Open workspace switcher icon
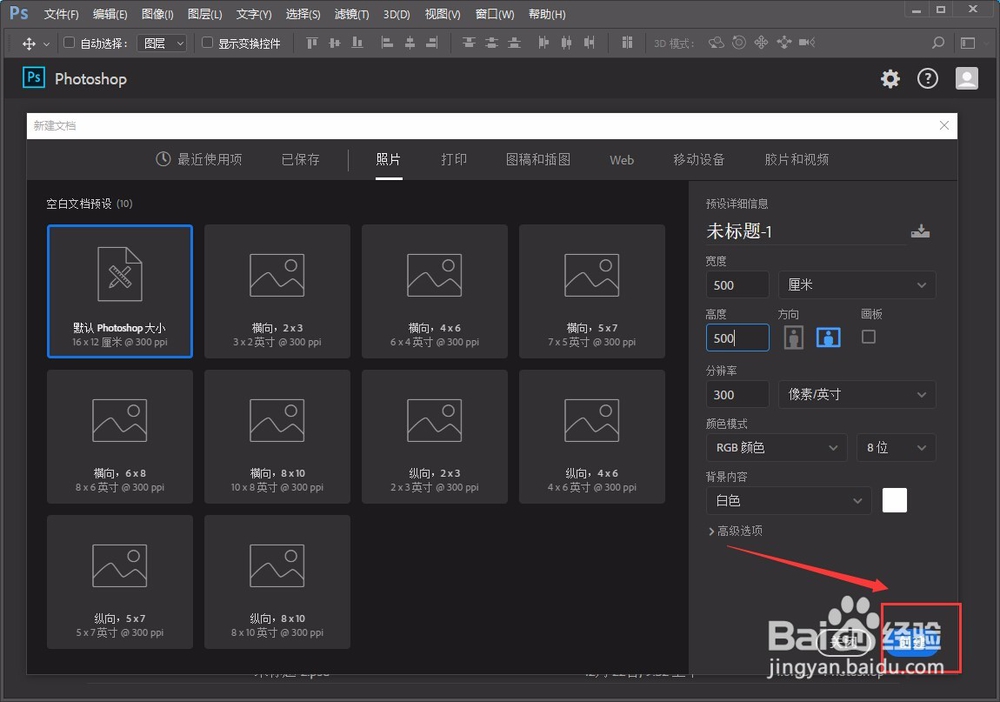 point(967,43)
